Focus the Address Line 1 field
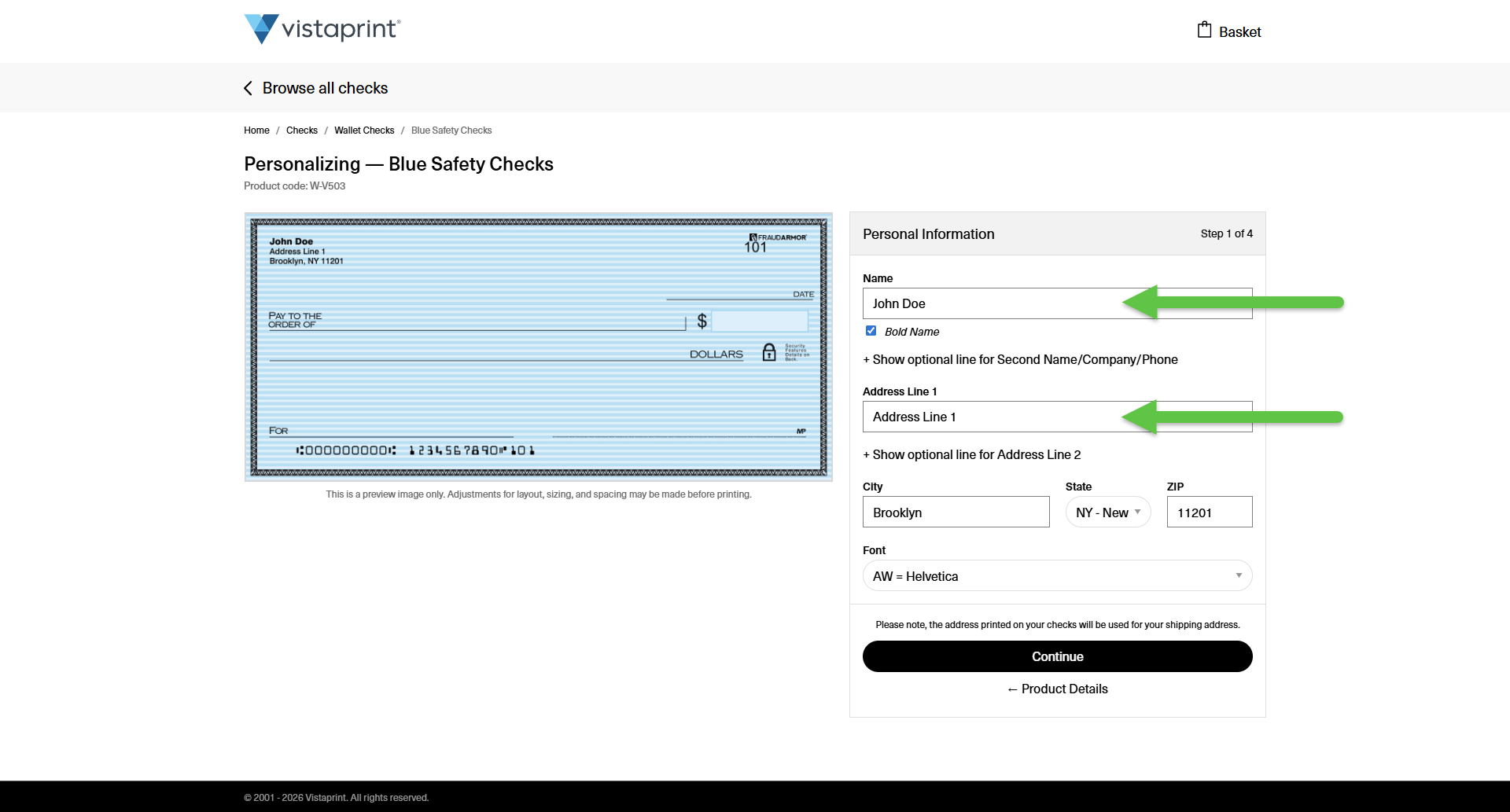The width and height of the screenshot is (1510, 812). 1057,417
